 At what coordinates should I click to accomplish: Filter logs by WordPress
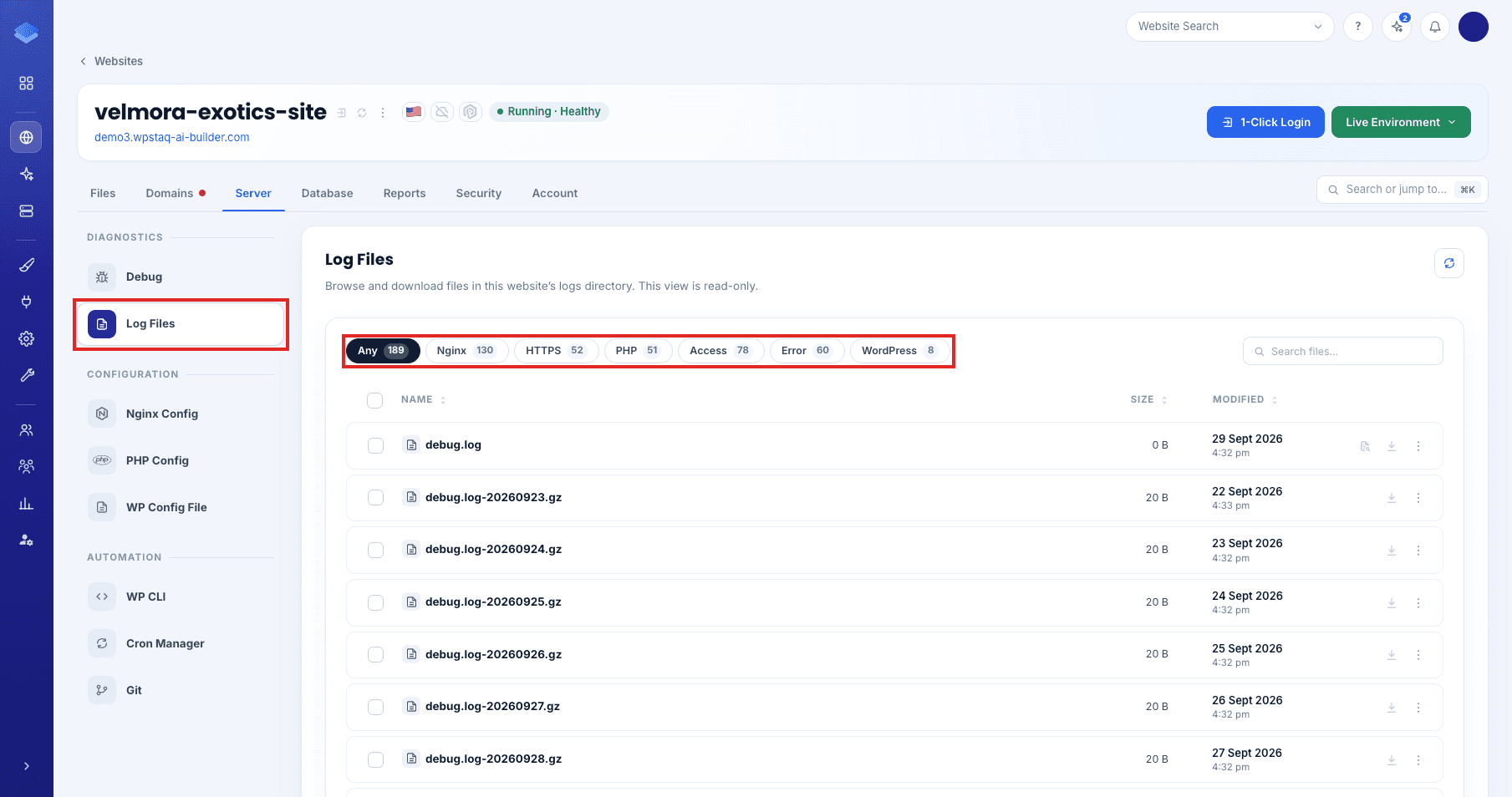pos(899,351)
